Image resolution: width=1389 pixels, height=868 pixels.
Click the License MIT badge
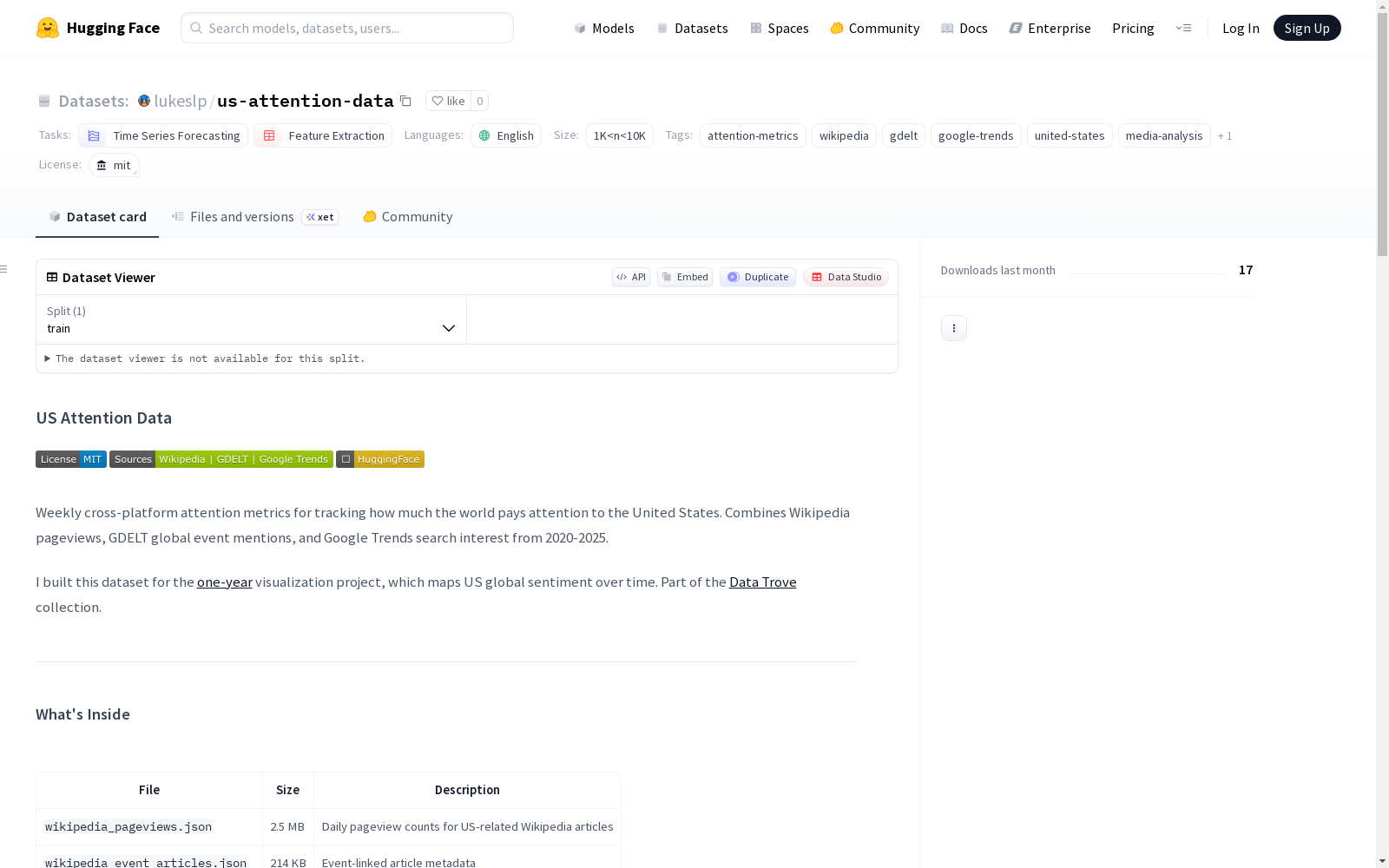pyautogui.click(x=71, y=459)
